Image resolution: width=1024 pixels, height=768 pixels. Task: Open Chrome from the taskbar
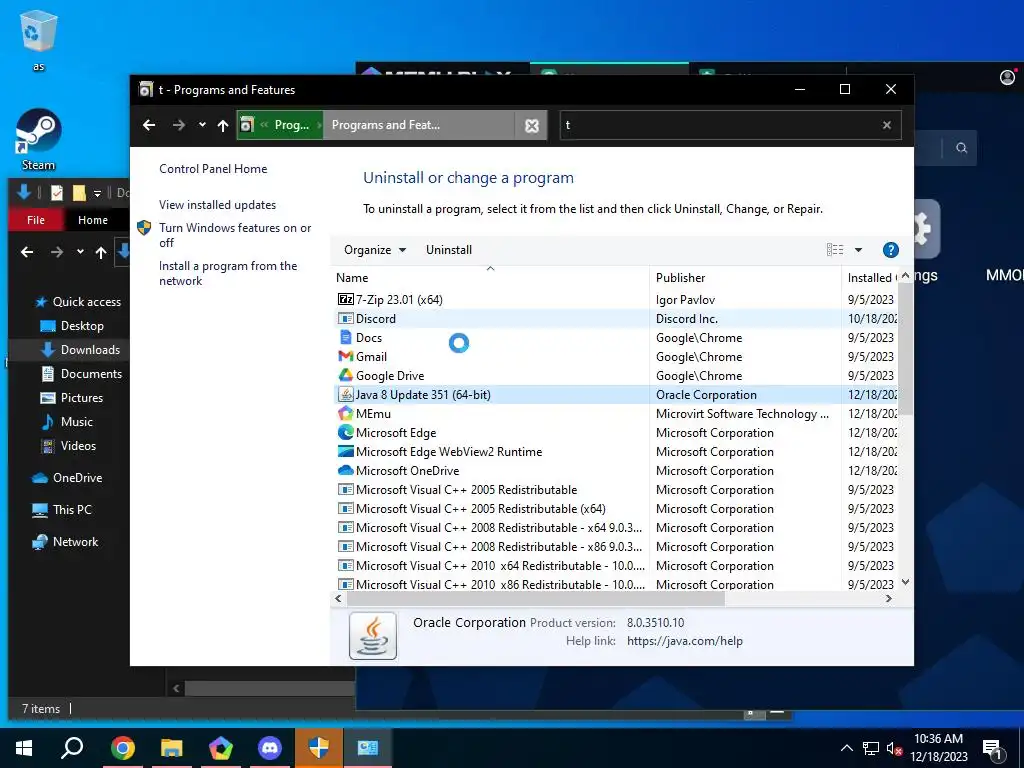click(x=122, y=748)
